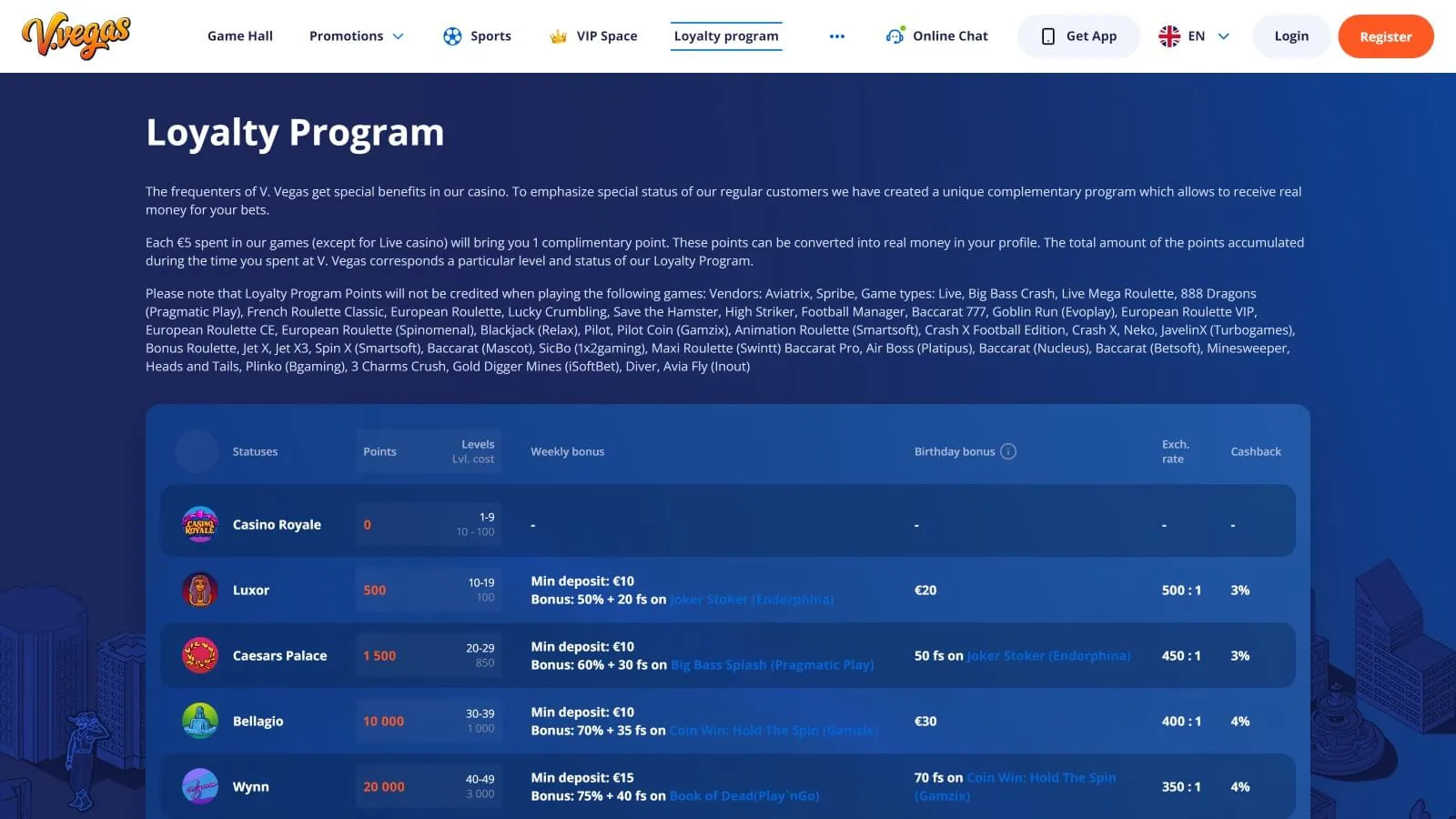Click the Exch. rate column header
Image resolution: width=1456 pixels, height=819 pixels.
tap(1176, 451)
